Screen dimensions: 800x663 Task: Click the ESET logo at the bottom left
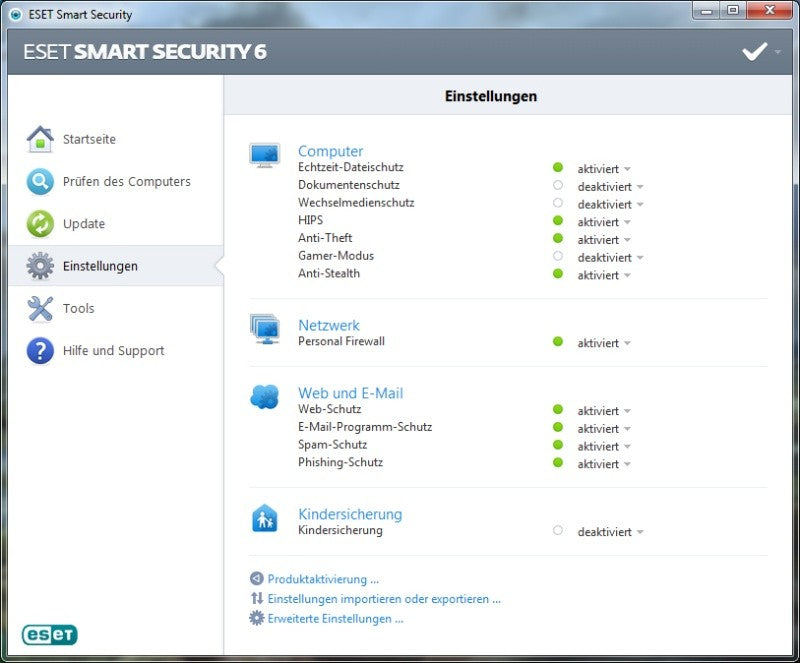coord(49,634)
